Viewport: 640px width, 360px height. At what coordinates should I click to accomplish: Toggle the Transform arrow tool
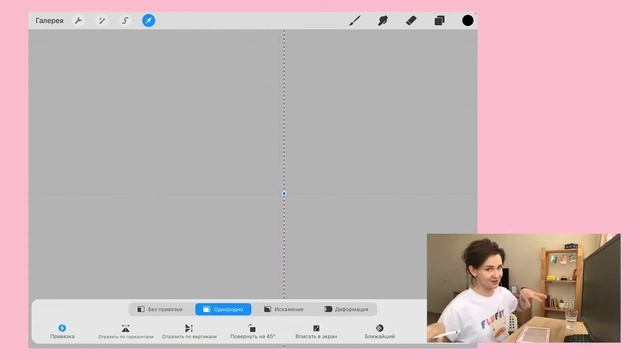click(149, 20)
